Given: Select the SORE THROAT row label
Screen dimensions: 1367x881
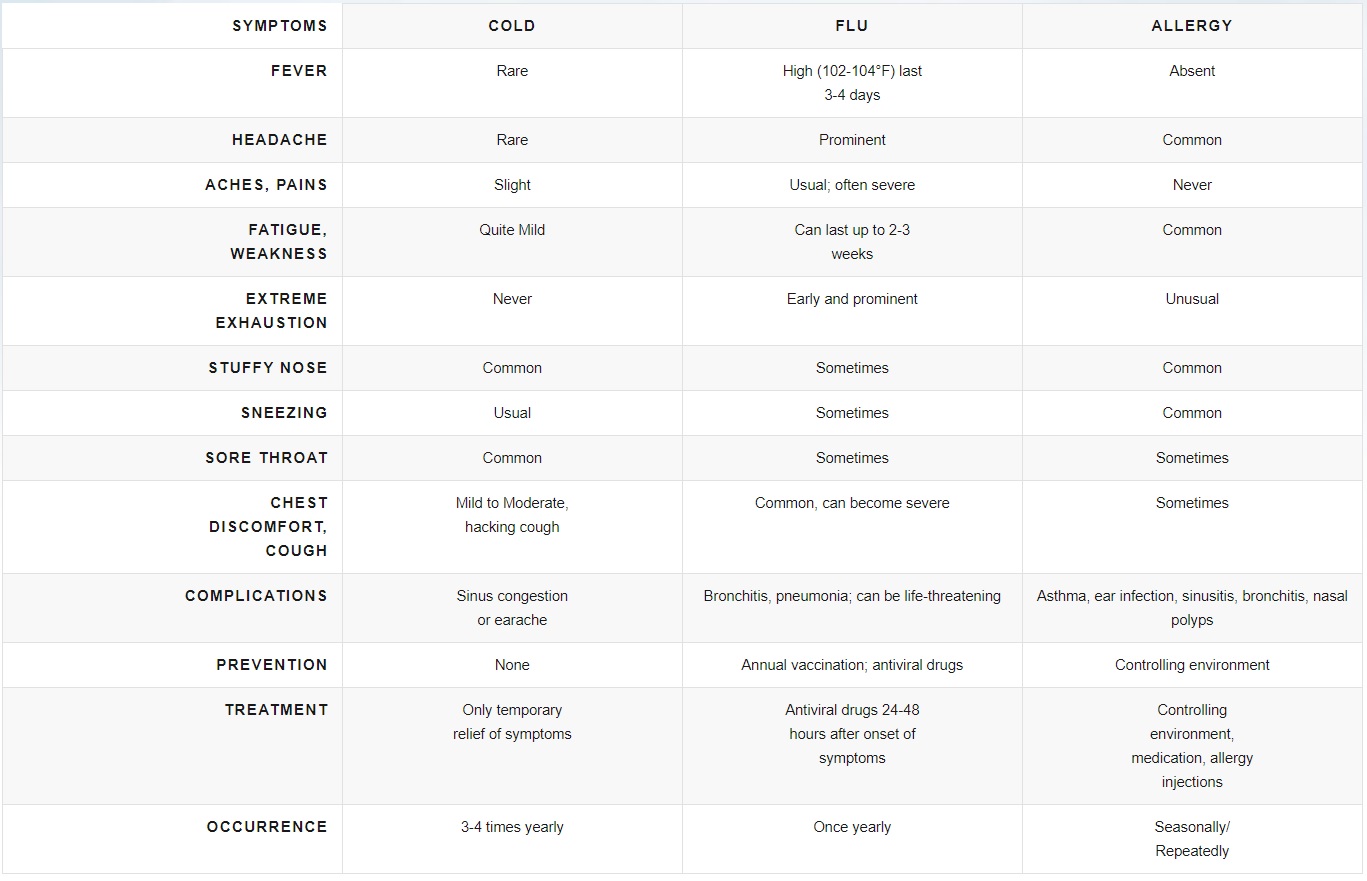Looking at the screenshot, I should point(266,458).
